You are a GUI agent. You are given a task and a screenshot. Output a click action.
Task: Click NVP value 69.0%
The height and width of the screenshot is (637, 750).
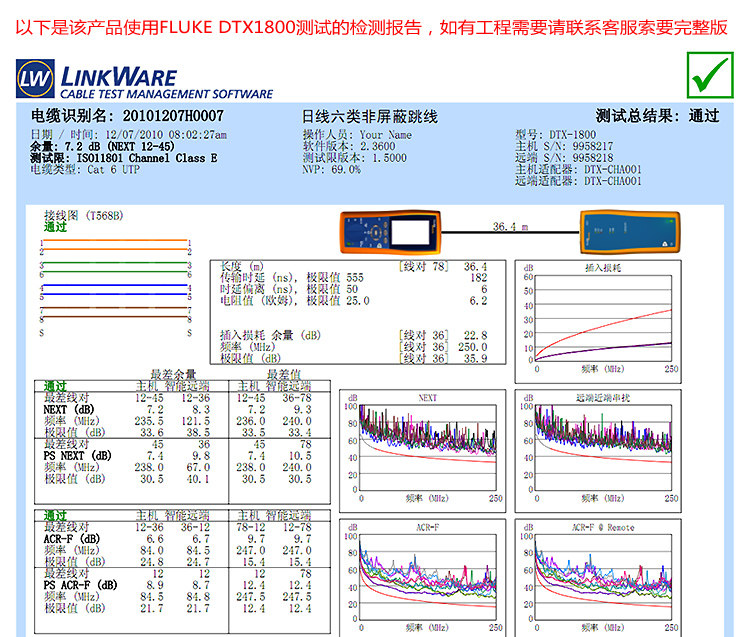pos(345,169)
